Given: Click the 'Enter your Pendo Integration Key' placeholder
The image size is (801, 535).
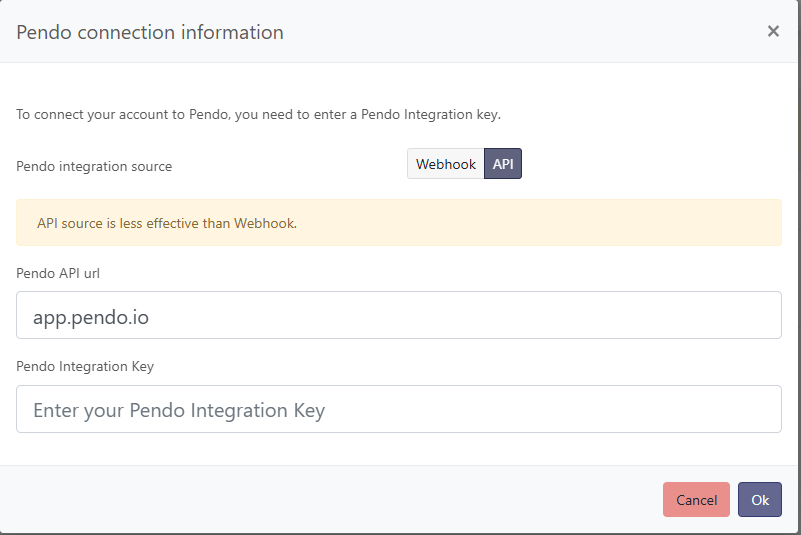Looking at the screenshot, I should 179,410.
